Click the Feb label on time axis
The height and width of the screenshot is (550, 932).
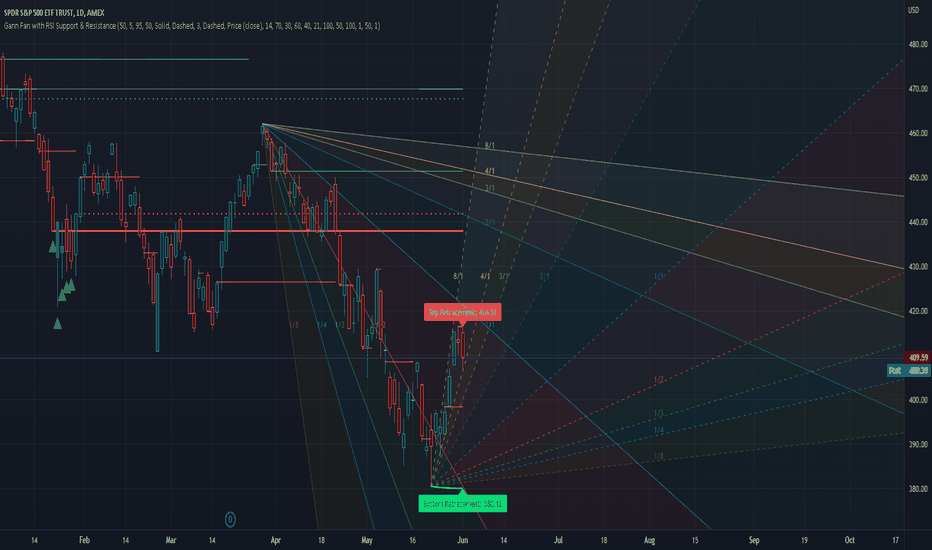pyautogui.click(x=84, y=540)
